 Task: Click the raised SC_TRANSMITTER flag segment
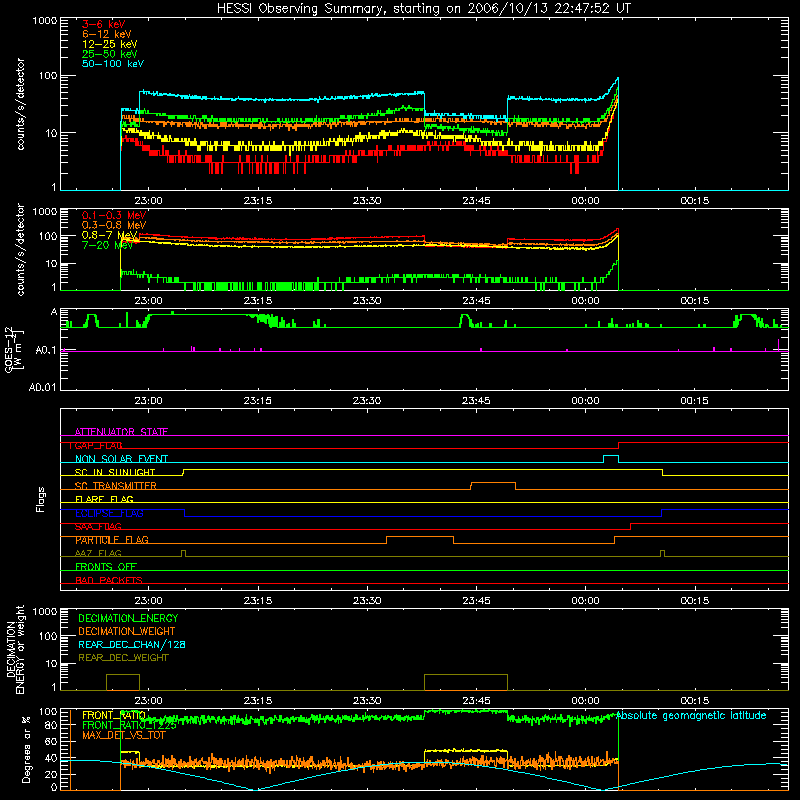(x=493, y=483)
